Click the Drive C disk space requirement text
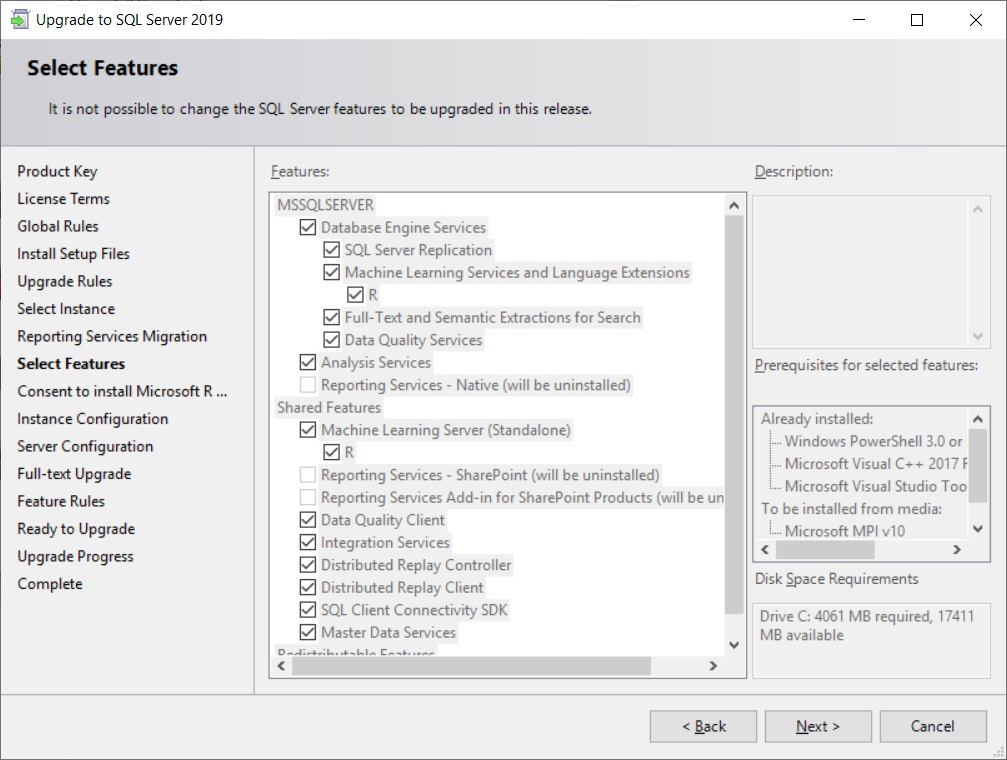The image size is (1007, 760). click(866, 626)
